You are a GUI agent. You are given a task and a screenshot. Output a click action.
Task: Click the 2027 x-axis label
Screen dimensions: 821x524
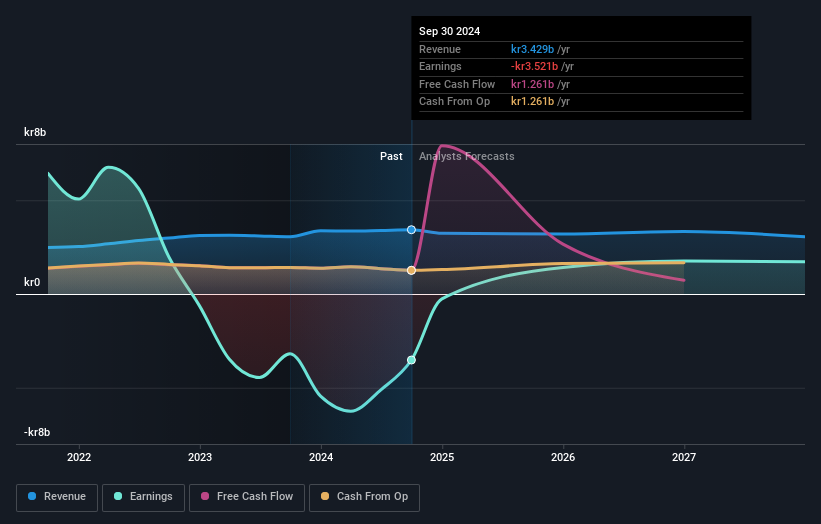[x=684, y=457]
